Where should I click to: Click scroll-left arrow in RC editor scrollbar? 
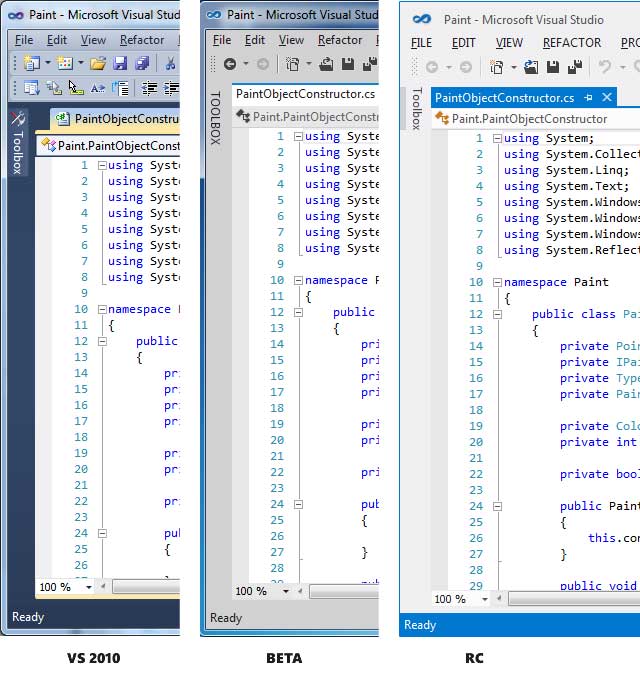pyautogui.click(x=500, y=599)
